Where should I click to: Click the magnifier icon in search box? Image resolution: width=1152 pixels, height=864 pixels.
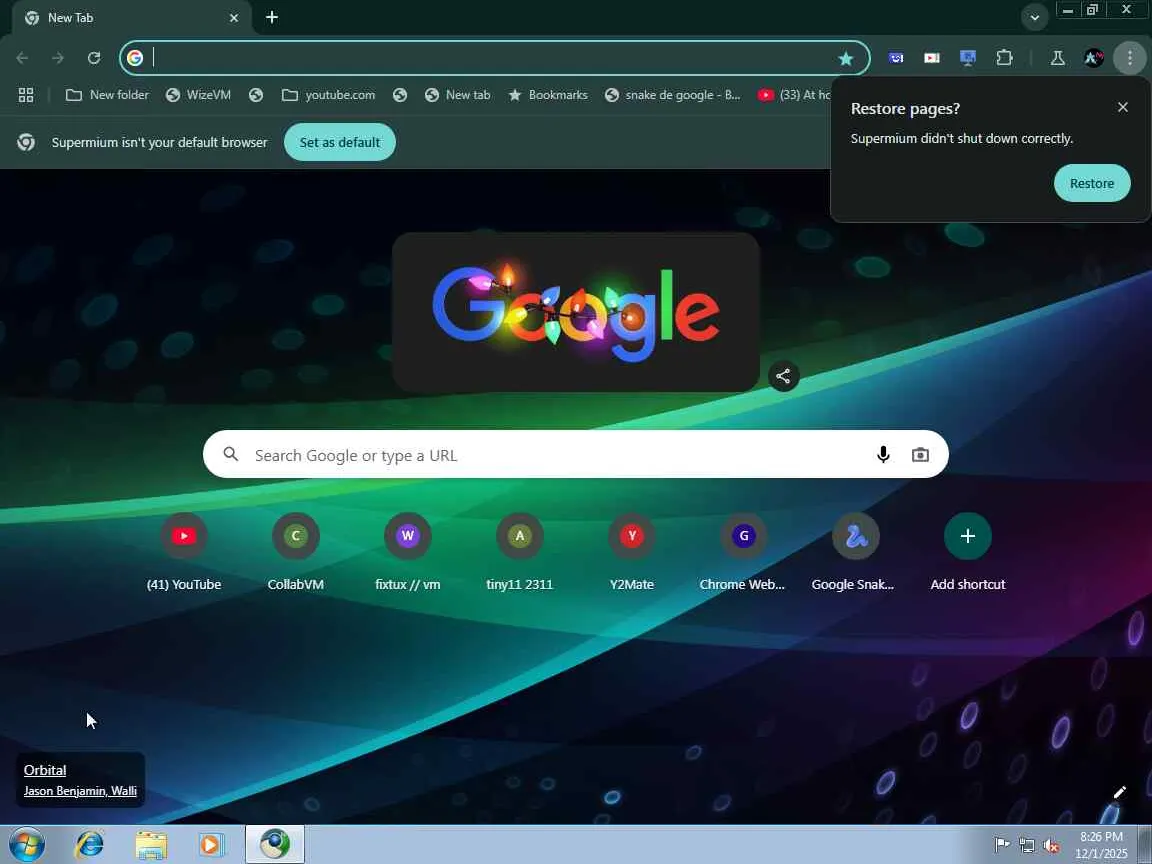point(231,454)
